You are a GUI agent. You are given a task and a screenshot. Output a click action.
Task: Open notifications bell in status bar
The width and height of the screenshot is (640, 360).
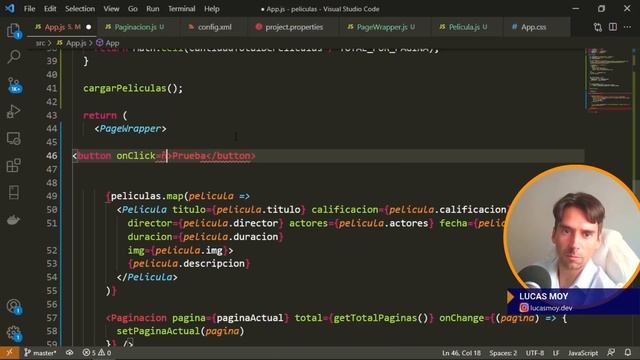coord(628,353)
